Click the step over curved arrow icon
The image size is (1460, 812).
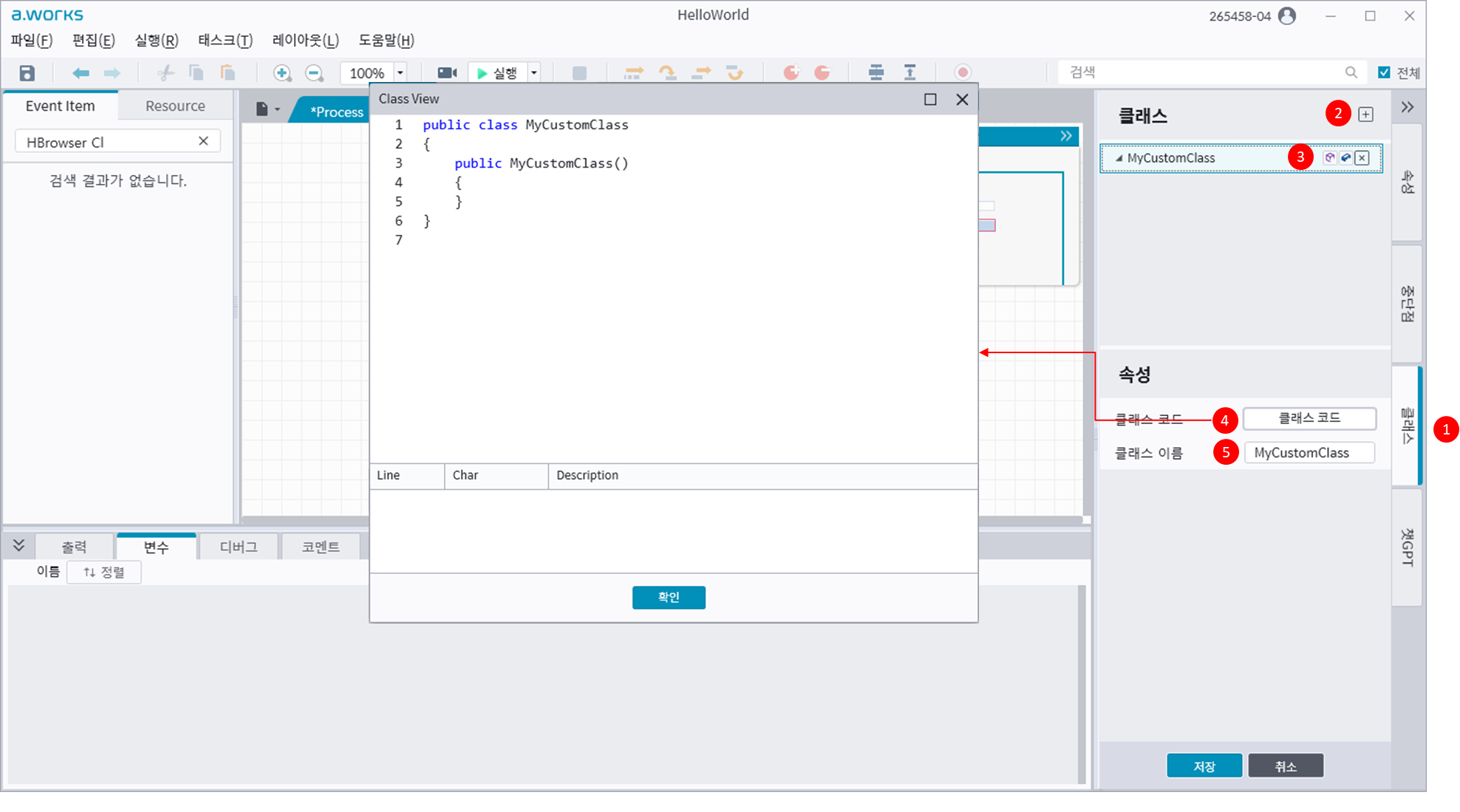click(x=667, y=72)
